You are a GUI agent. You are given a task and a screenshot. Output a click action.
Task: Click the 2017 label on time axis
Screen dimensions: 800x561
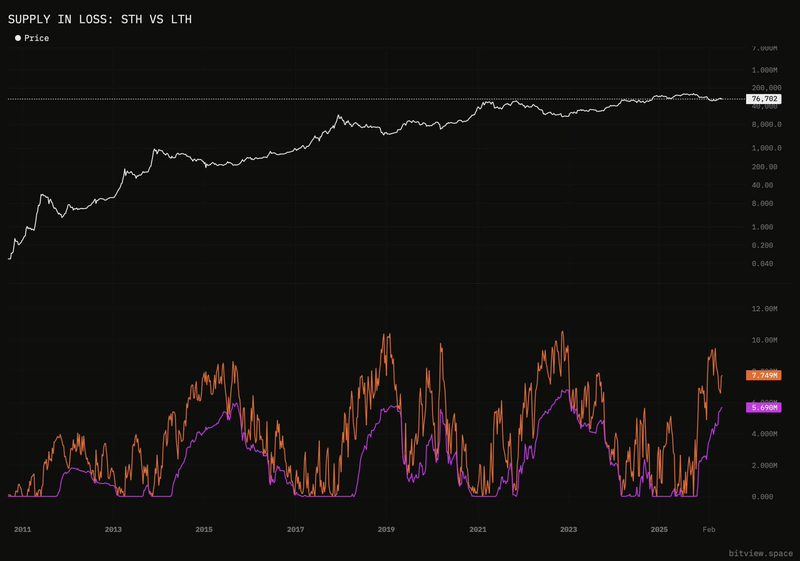[x=295, y=529]
